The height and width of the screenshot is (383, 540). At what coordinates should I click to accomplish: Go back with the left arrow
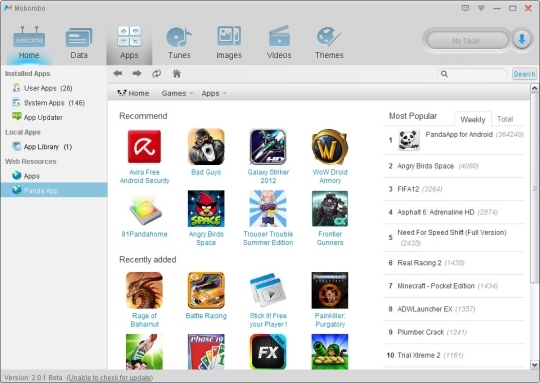coord(118,73)
